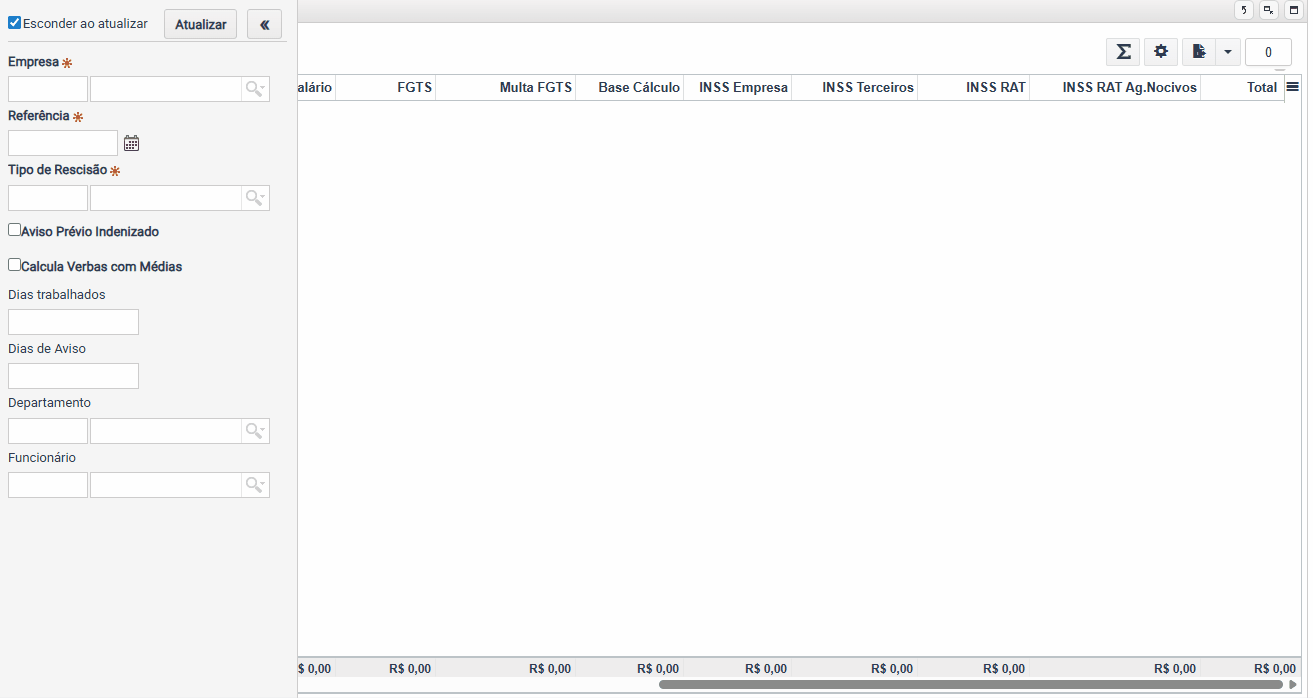Image resolution: width=1313 pixels, height=698 pixels.
Task: Focus the Dias trabalhados field
Action: (73, 322)
